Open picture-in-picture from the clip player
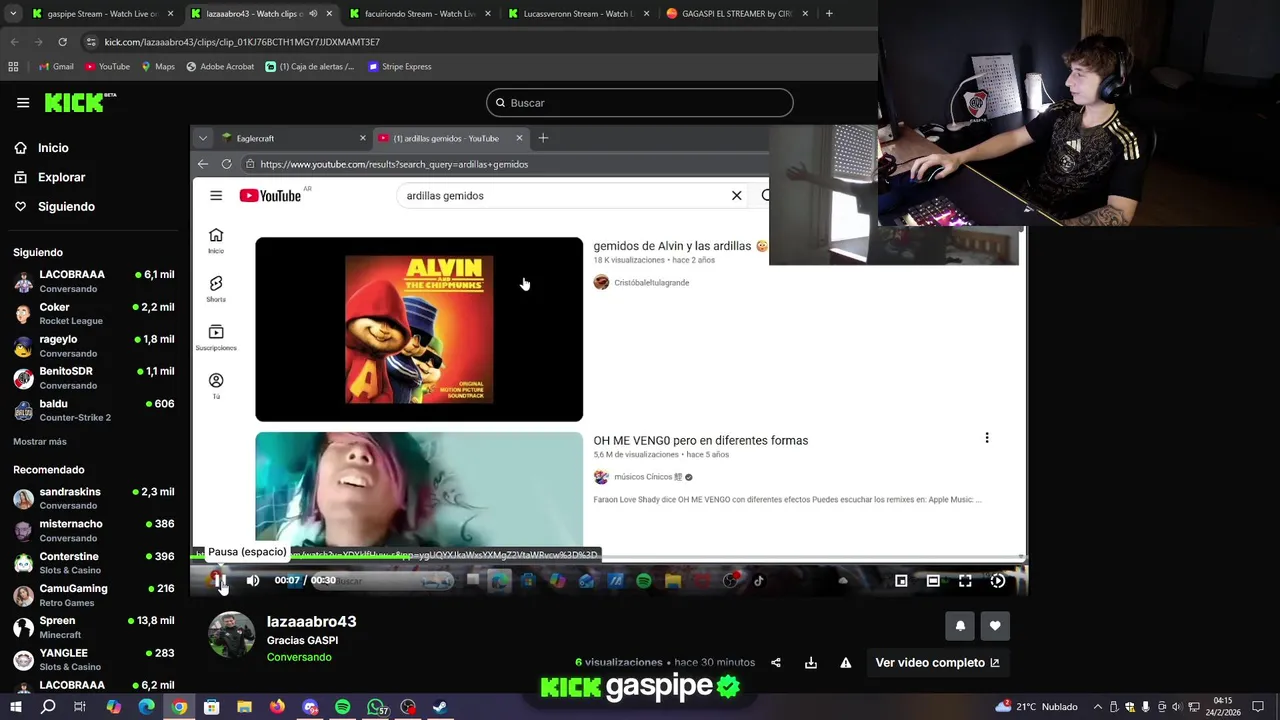 [901, 580]
